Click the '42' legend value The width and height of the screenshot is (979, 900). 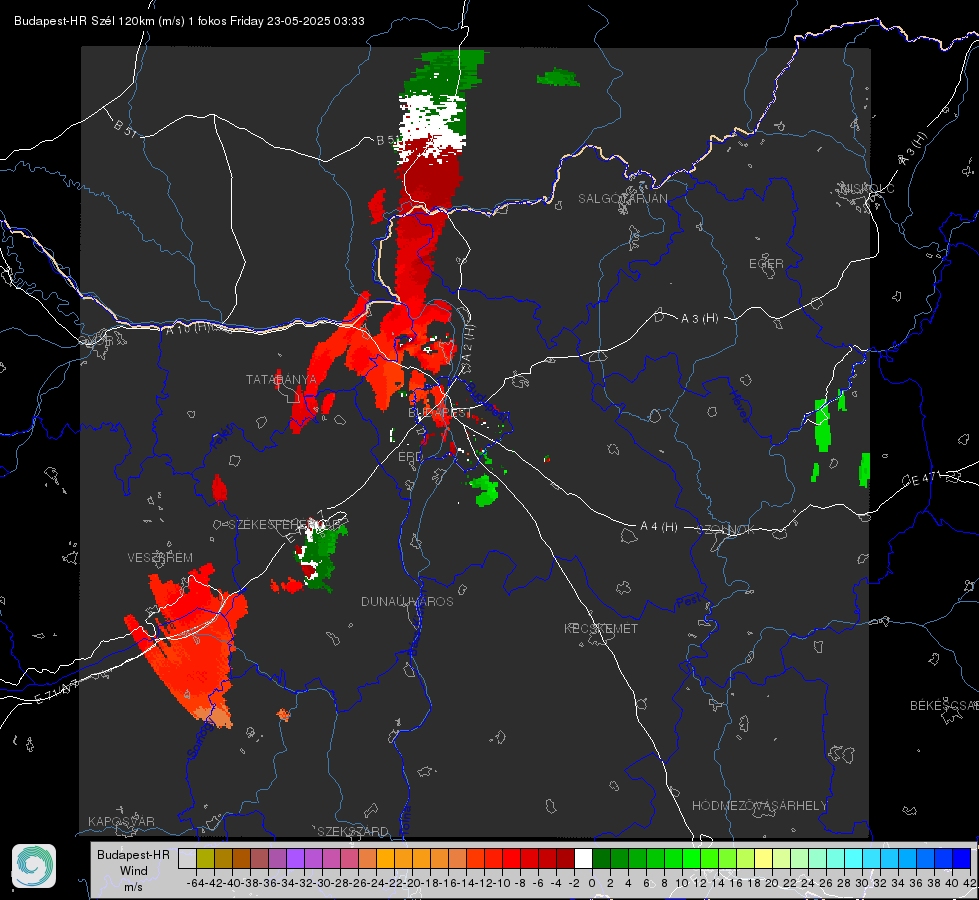(969, 883)
